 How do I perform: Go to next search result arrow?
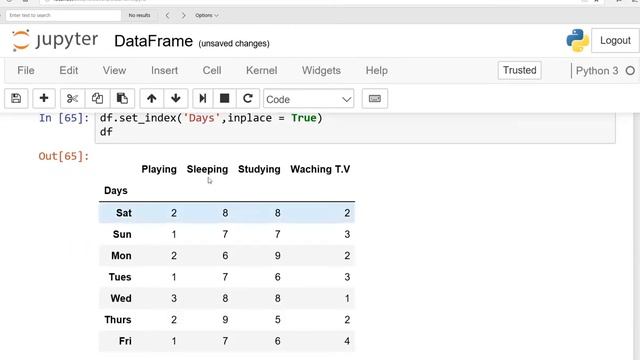pos(184,16)
